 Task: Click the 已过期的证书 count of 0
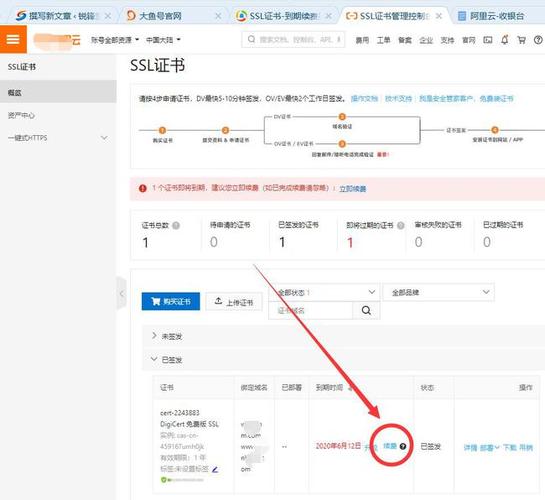click(x=487, y=242)
